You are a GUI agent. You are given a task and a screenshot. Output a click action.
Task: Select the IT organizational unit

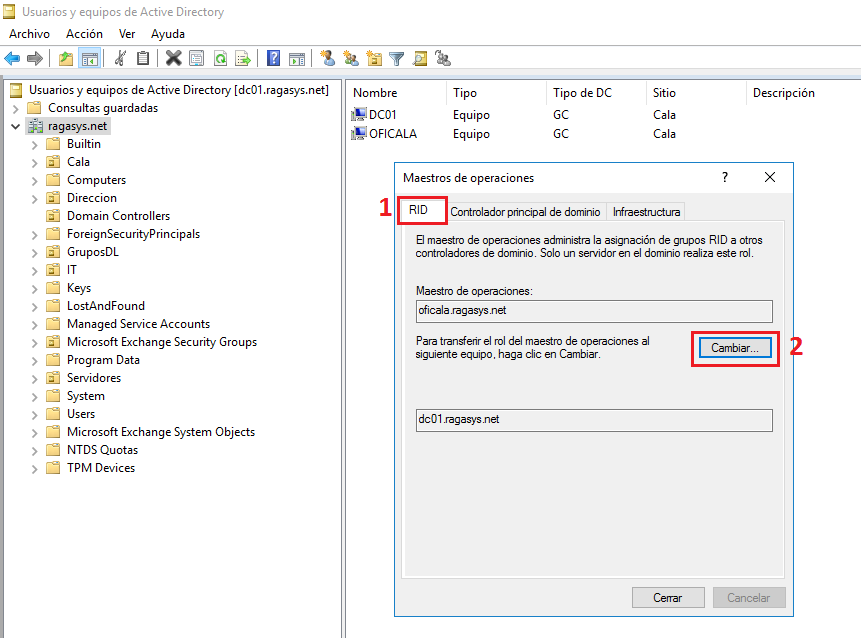pos(72,270)
